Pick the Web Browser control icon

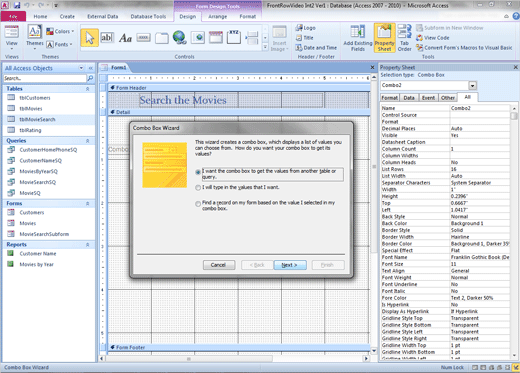coord(198,38)
